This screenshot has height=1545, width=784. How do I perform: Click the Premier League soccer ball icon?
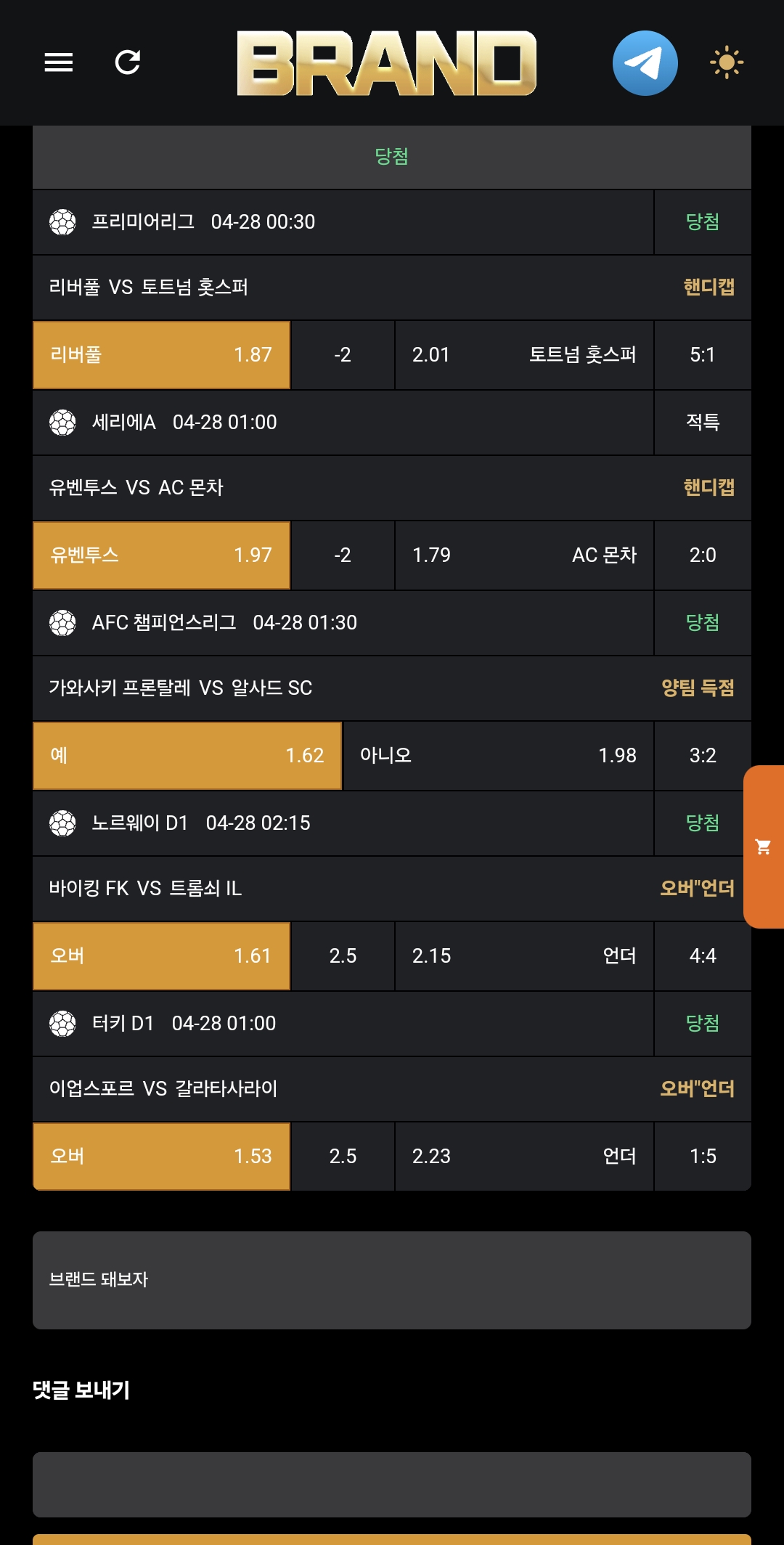[62, 222]
